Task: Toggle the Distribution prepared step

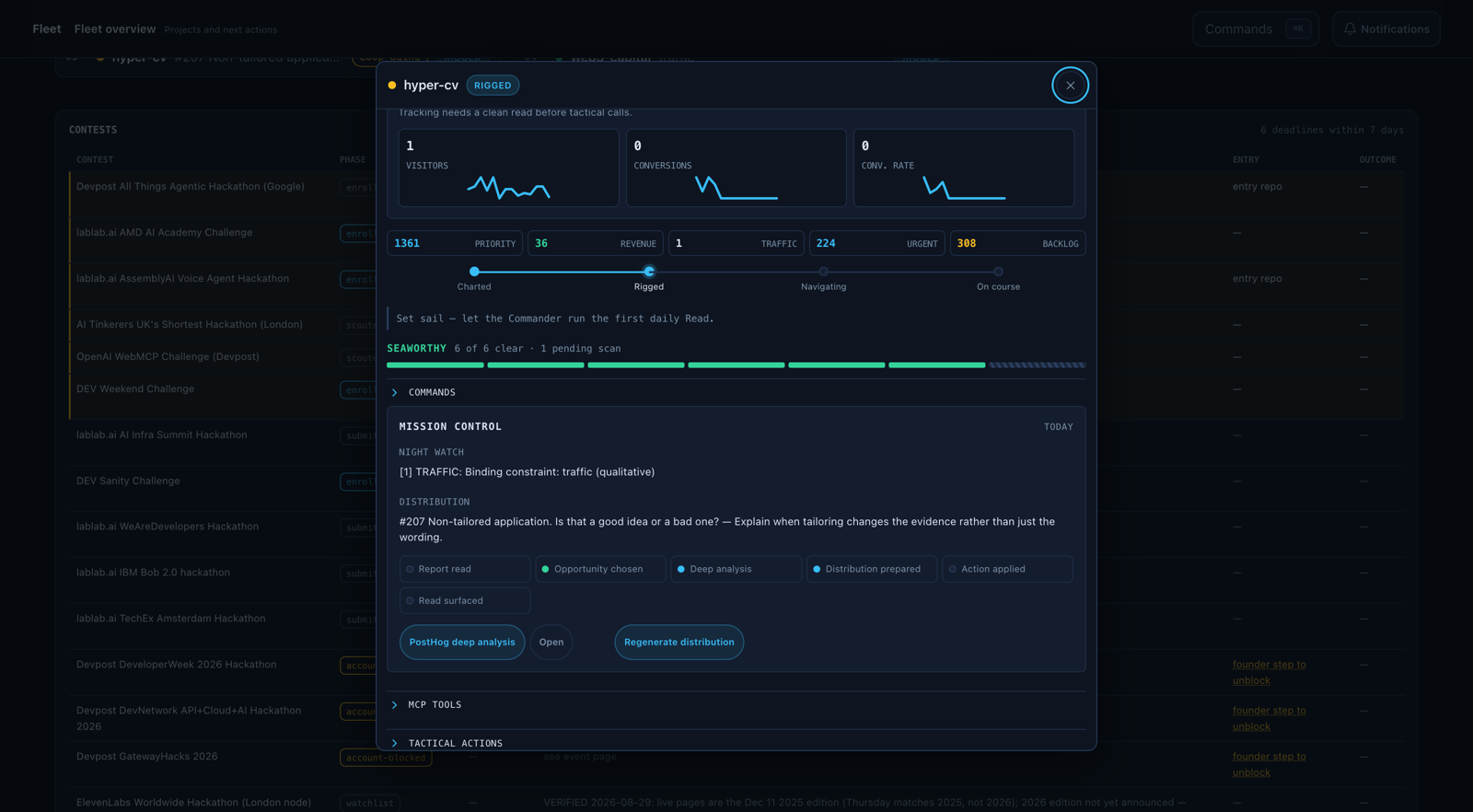Action: (x=872, y=569)
